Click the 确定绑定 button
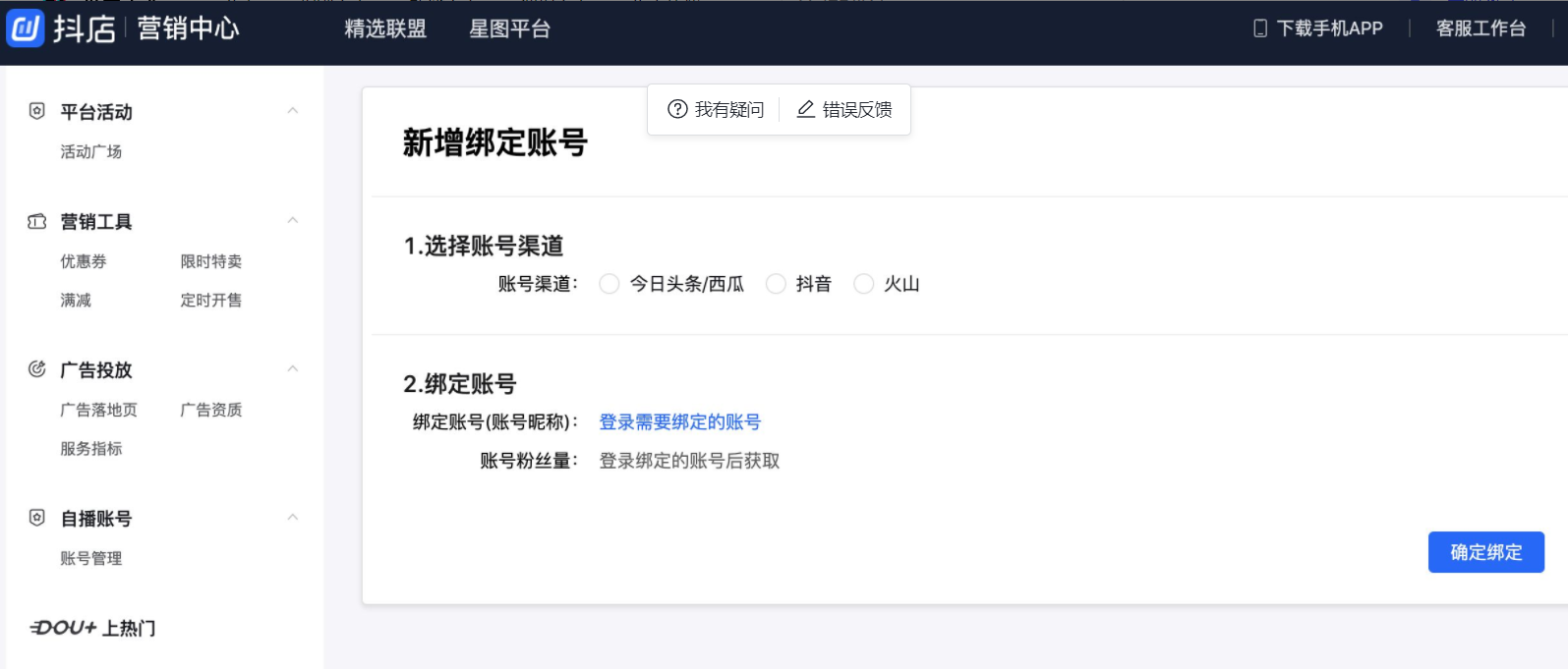Image resolution: width=1568 pixels, height=669 pixels. tap(1485, 552)
